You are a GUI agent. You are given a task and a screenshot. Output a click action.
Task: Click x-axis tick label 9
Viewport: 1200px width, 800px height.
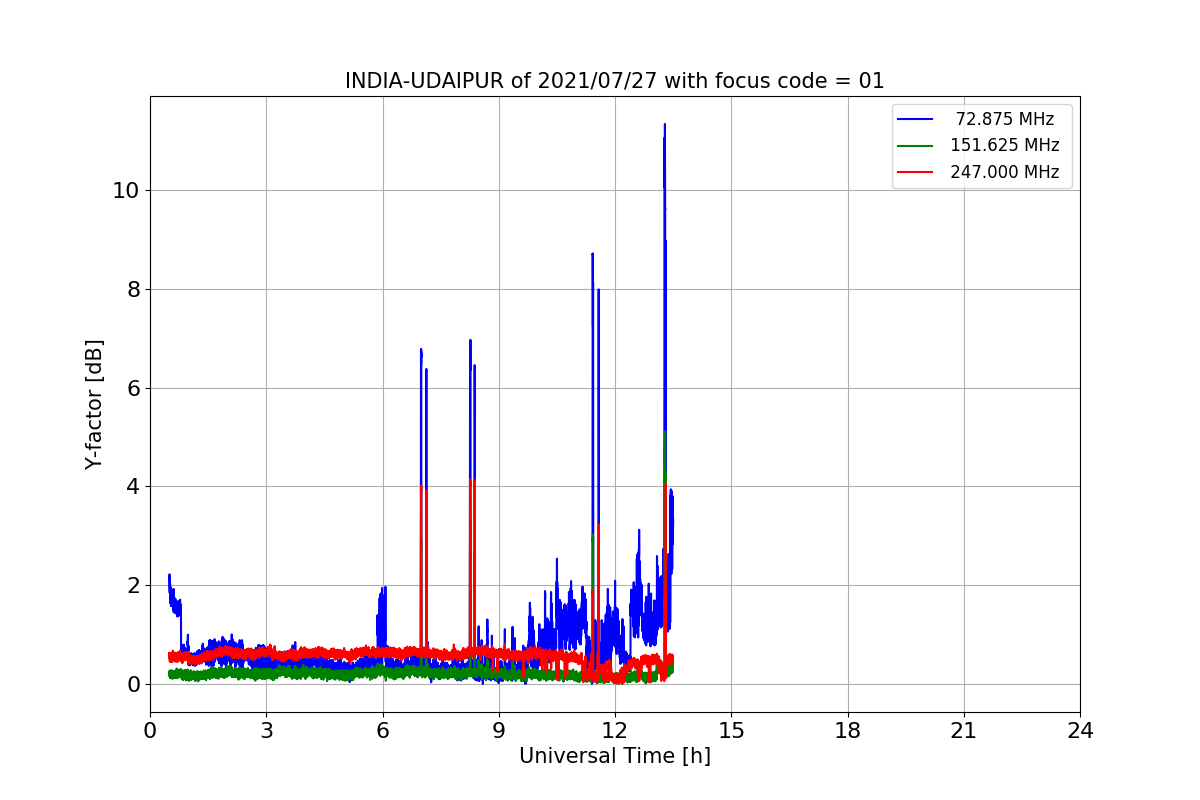tap(498, 731)
